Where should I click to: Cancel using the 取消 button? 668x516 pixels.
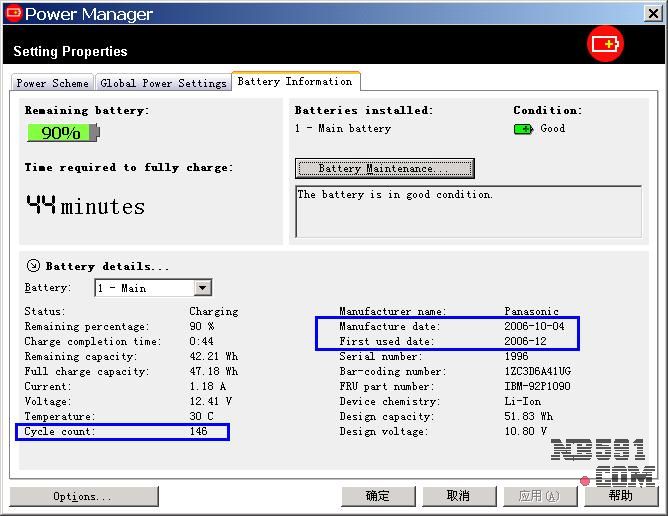(458, 496)
